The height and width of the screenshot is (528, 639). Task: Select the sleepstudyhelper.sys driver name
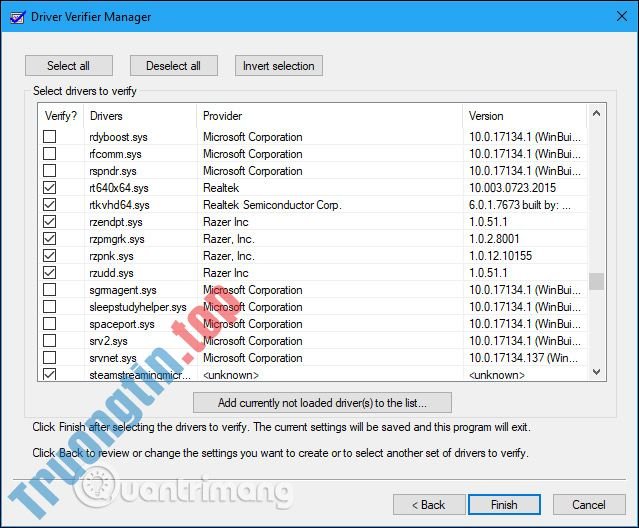click(138, 307)
